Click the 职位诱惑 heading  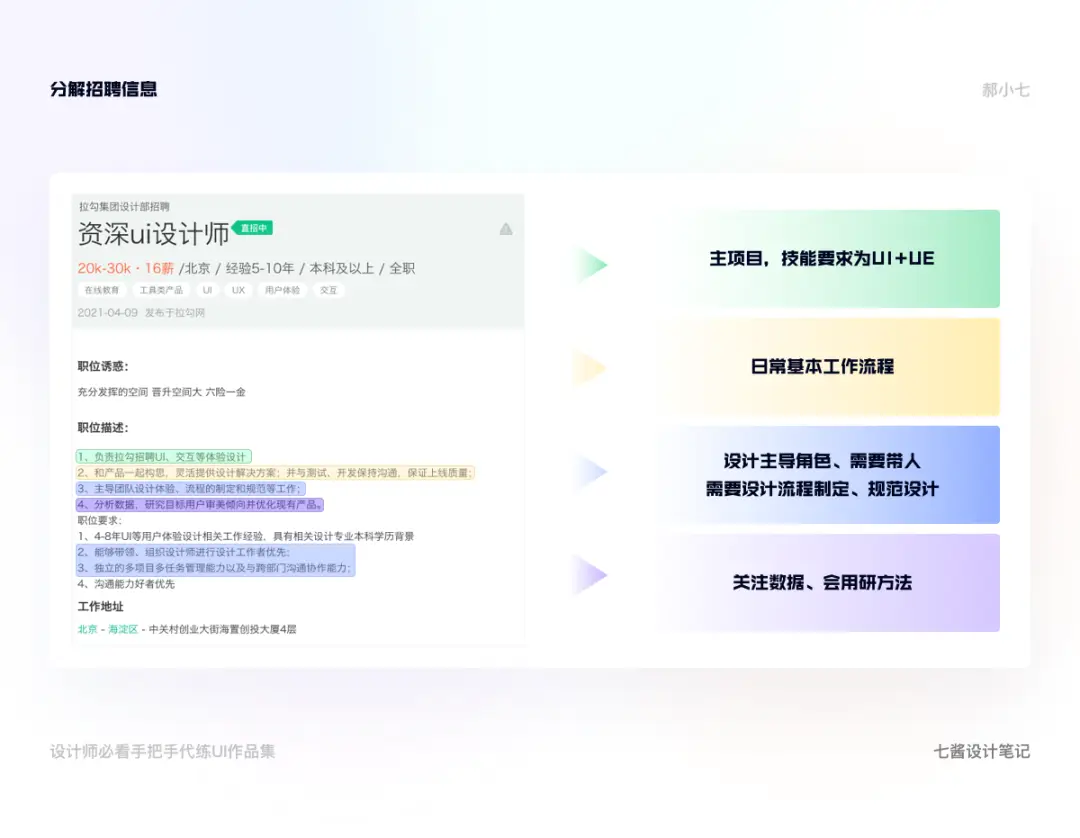103,366
